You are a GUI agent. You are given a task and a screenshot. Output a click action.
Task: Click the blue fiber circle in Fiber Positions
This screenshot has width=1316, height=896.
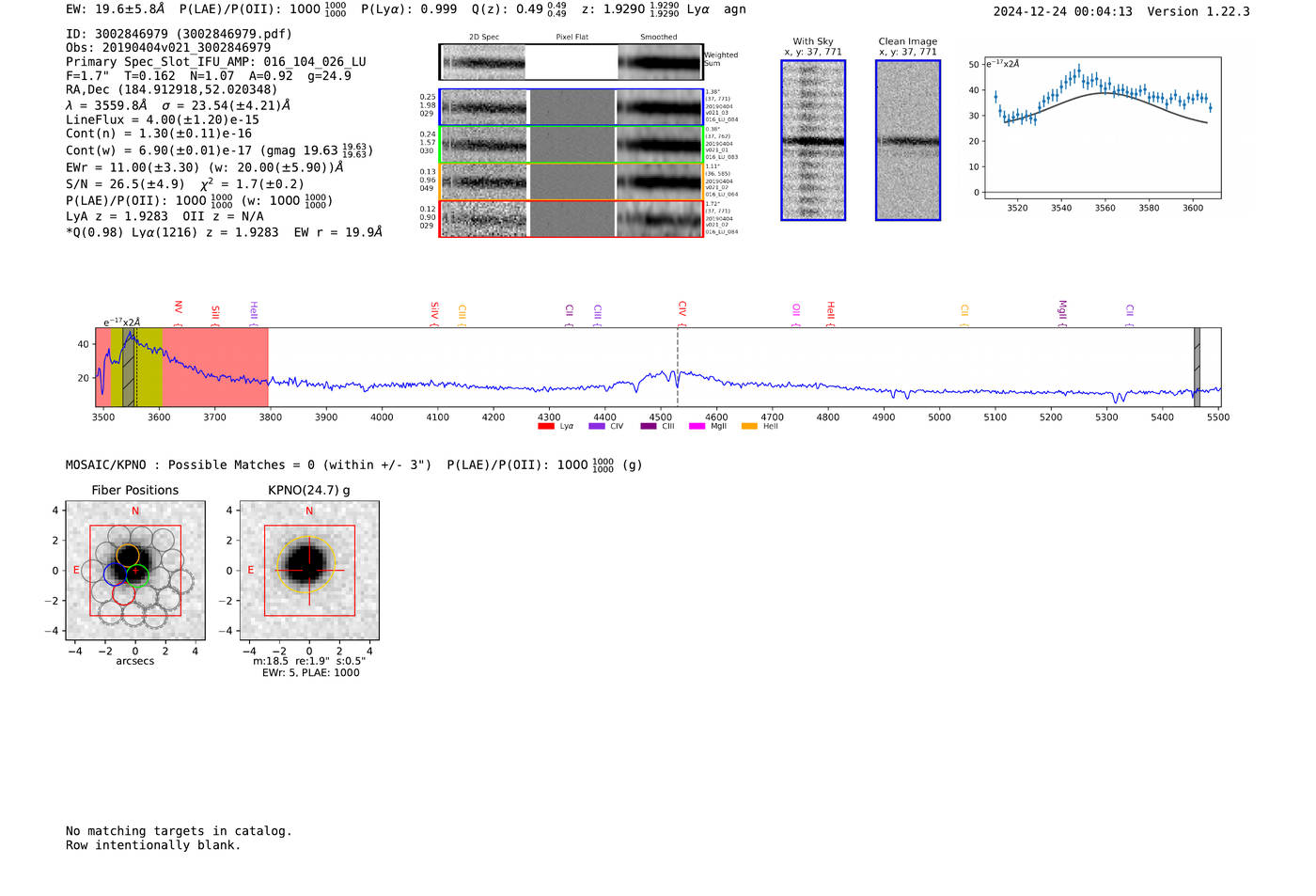pyautogui.click(x=116, y=573)
